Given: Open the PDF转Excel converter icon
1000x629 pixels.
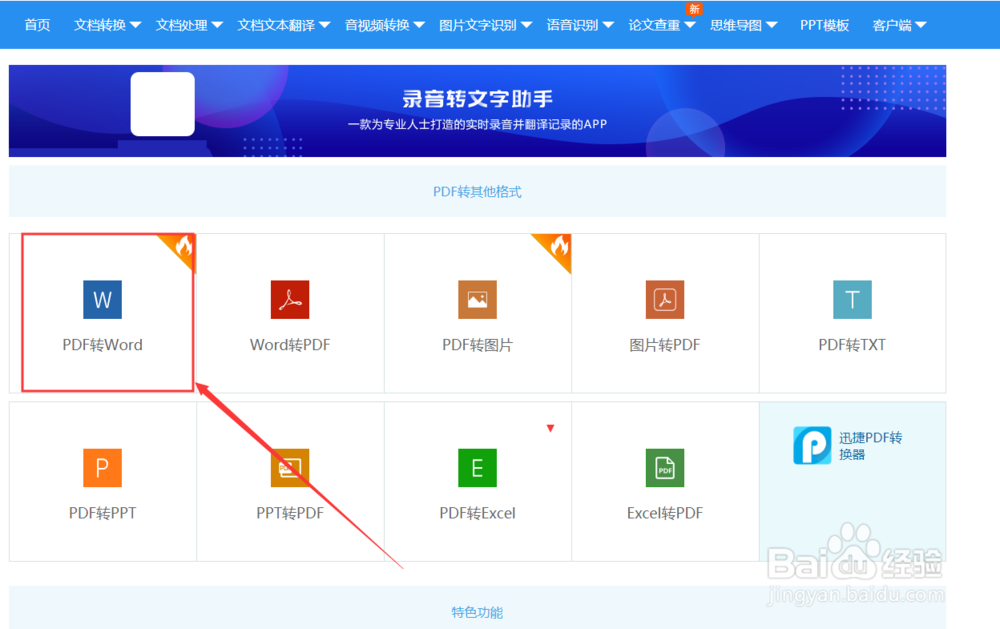Looking at the screenshot, I should 477,468.
